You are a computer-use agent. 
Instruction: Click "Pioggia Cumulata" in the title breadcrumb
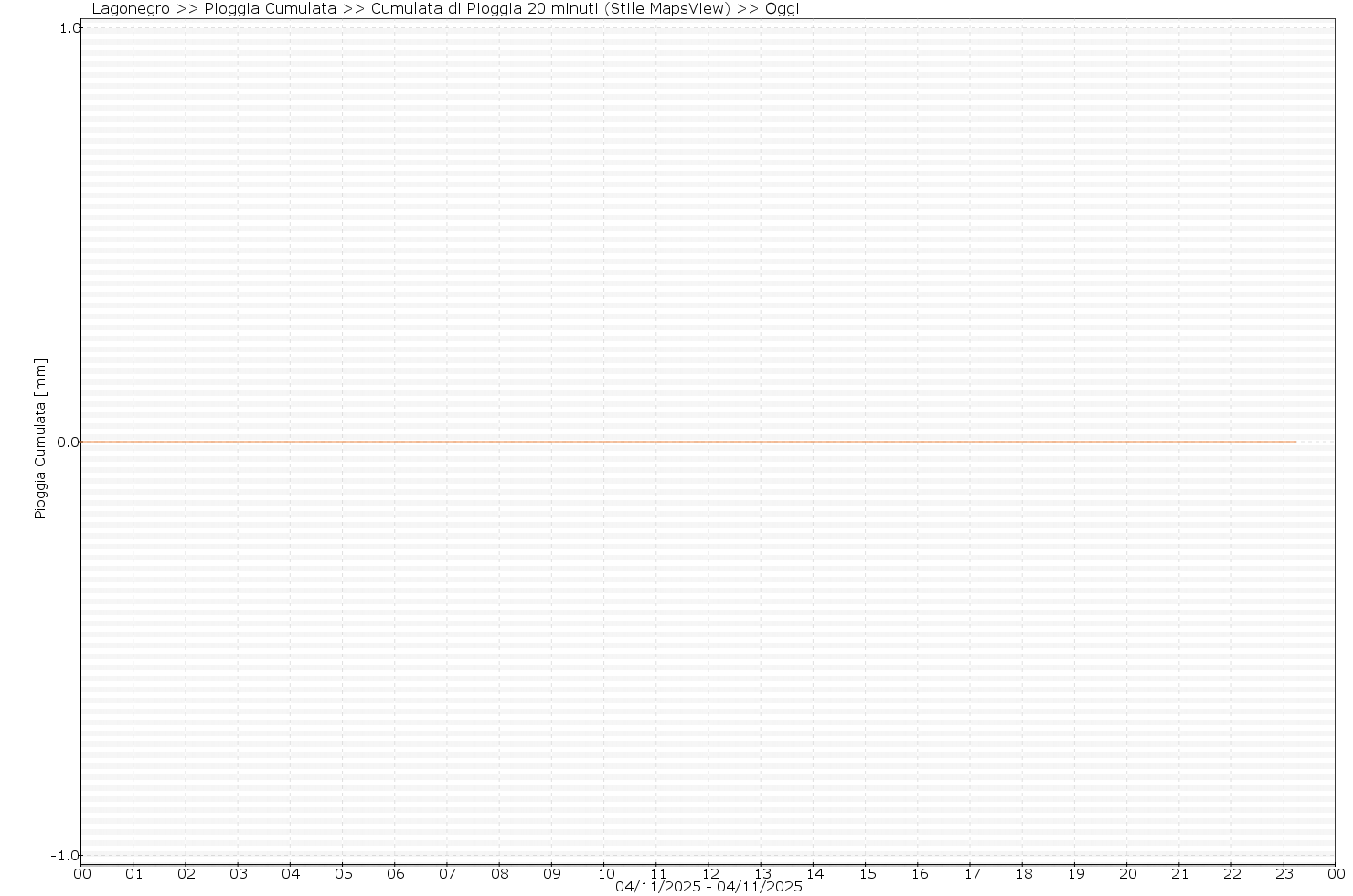(x=271, y=9)
